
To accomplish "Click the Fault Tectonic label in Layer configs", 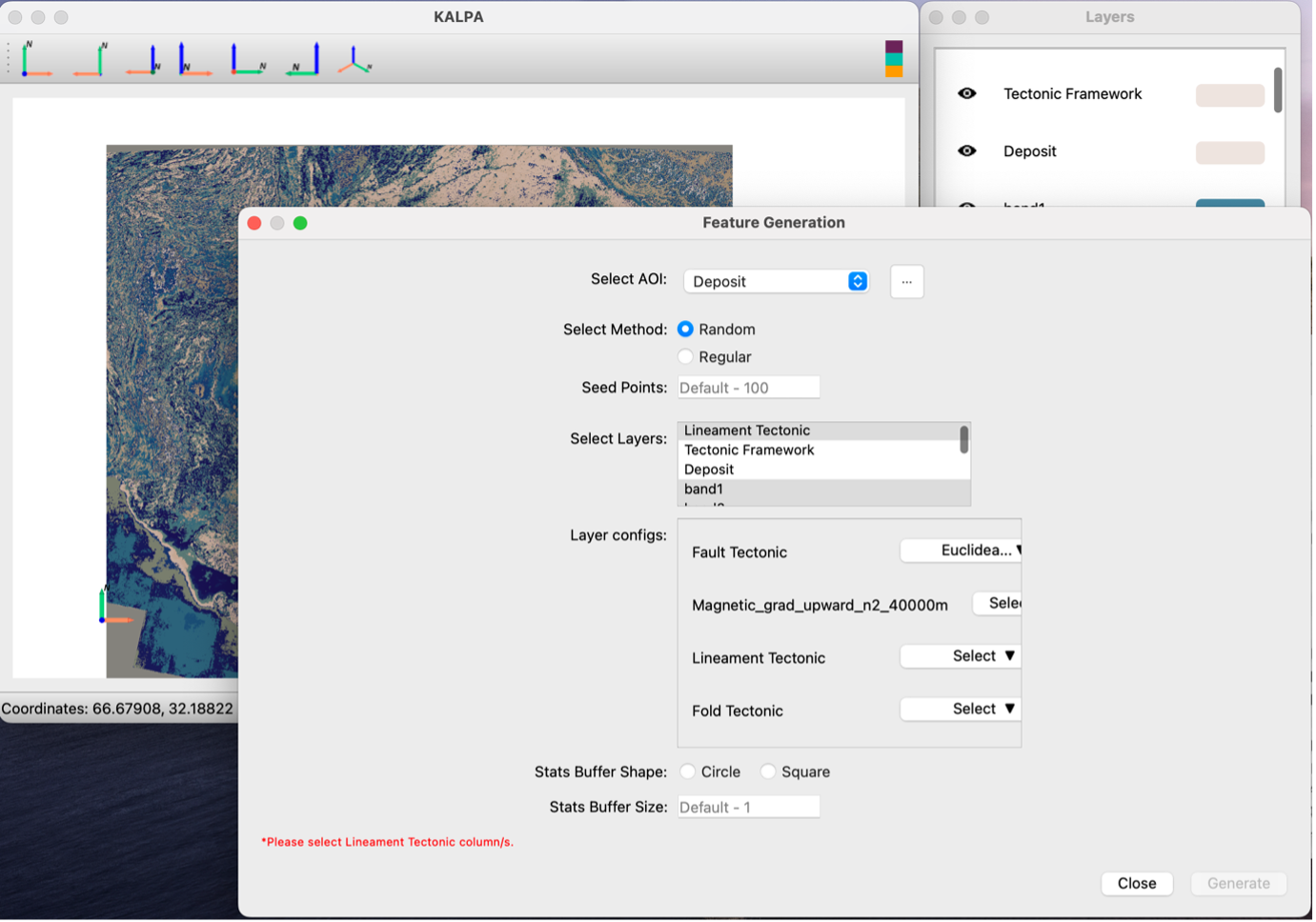I will (739, 552).
